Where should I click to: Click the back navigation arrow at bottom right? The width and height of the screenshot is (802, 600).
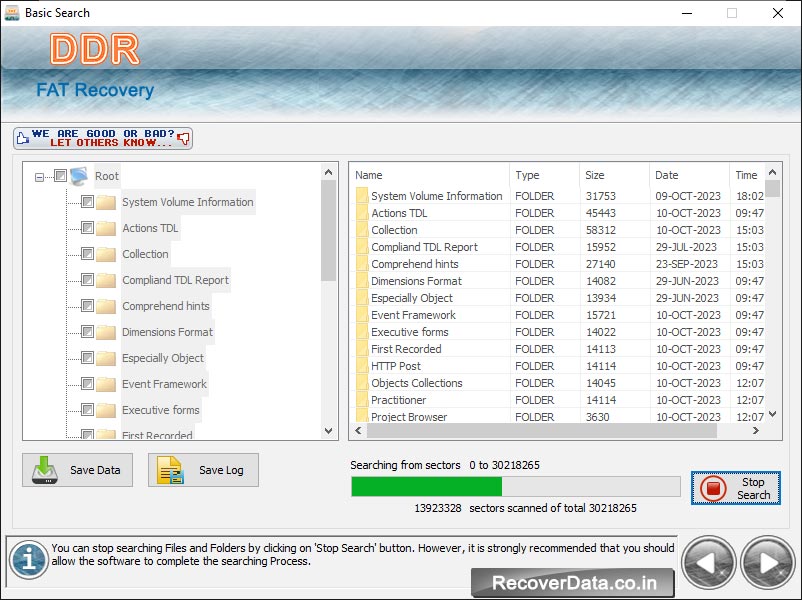pos(710,562)
